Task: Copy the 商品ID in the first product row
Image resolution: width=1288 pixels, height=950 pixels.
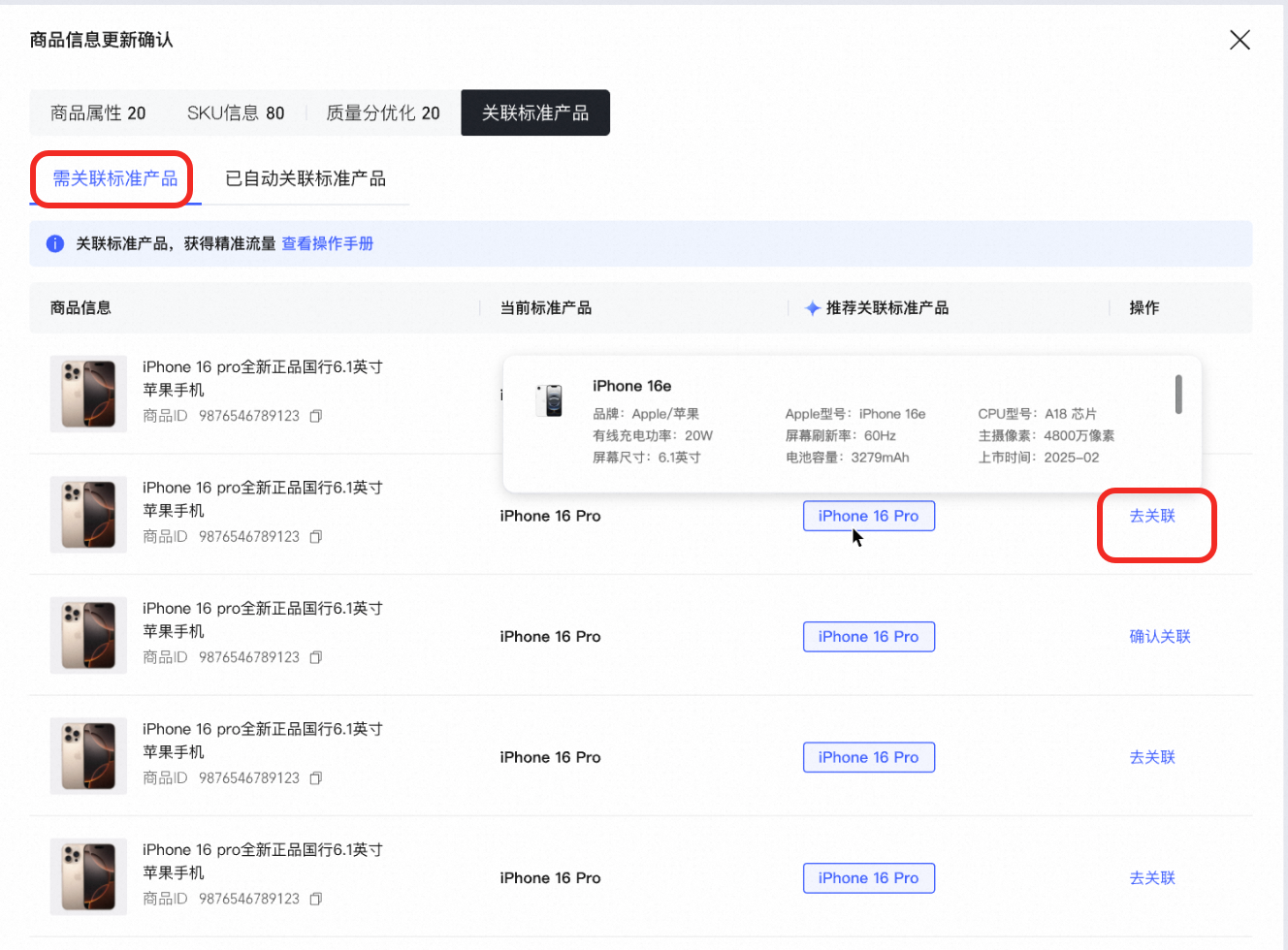Action: click(x=316, y=416)
